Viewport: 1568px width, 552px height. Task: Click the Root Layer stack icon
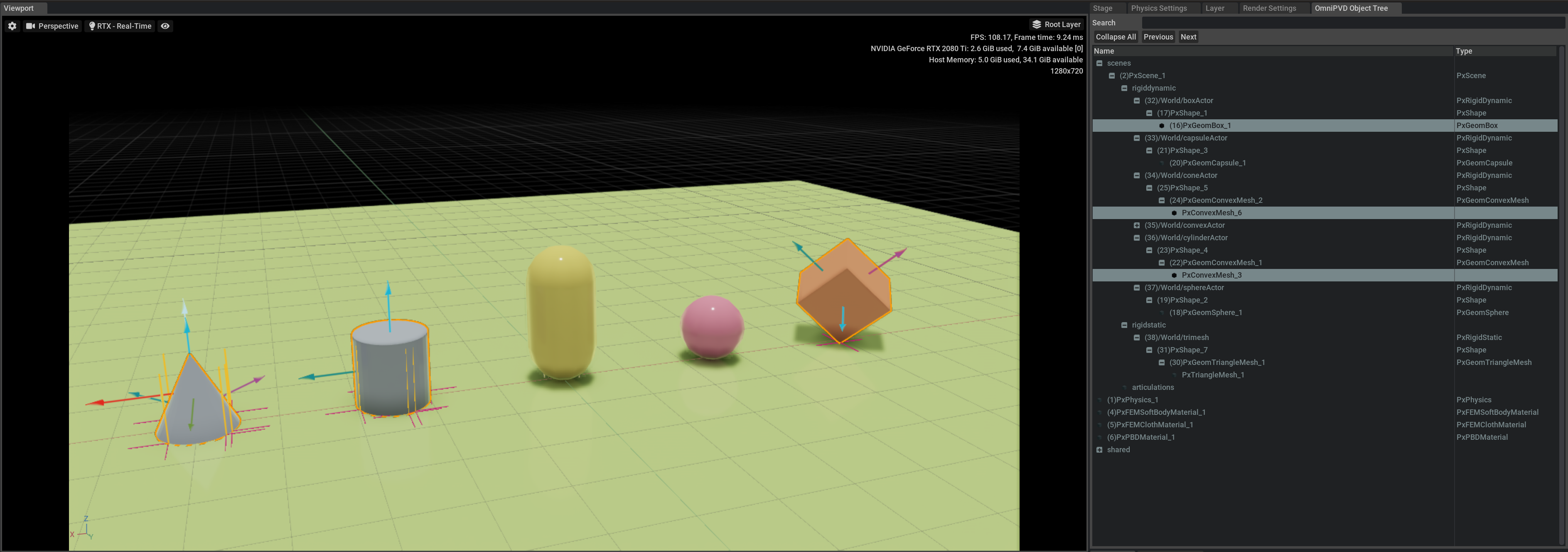click(1037, 25)
